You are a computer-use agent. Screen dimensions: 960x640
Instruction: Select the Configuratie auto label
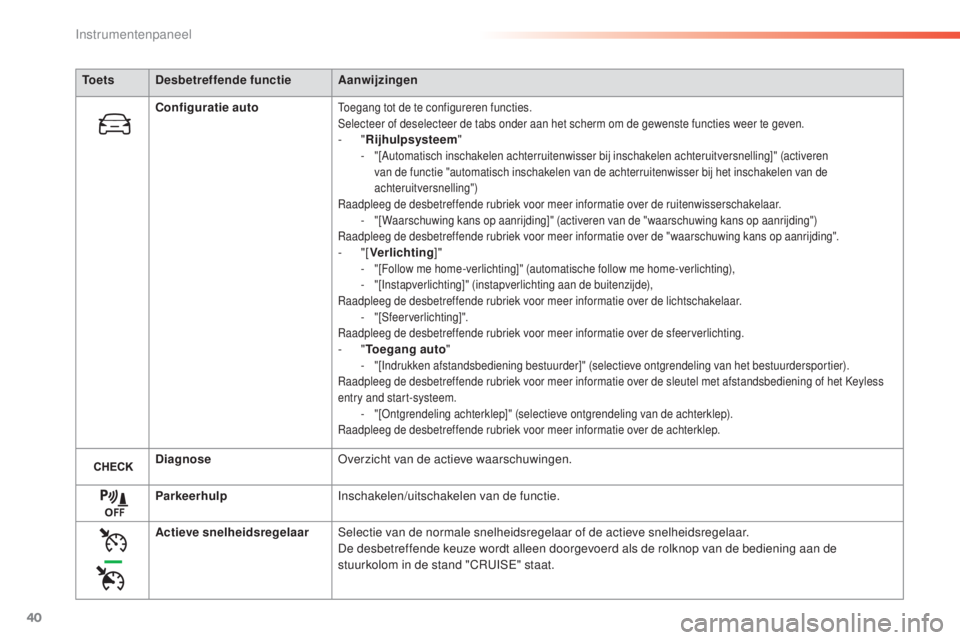coord(206,108)
